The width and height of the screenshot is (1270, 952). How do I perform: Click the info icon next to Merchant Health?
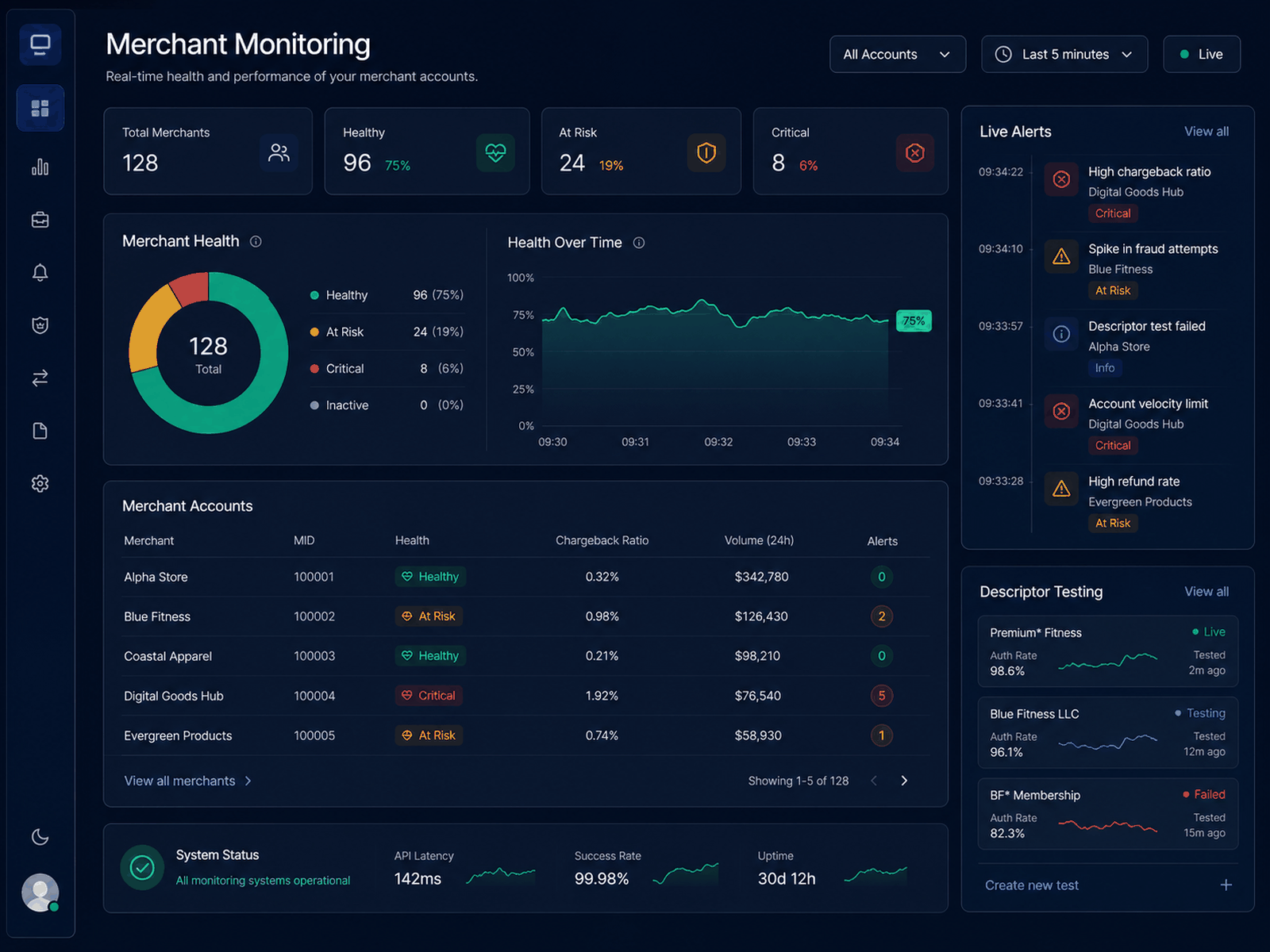click(x=256, y=241)
